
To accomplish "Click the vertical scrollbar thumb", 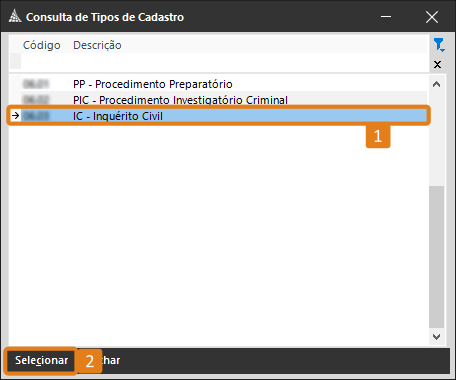I will pos(436,257).
